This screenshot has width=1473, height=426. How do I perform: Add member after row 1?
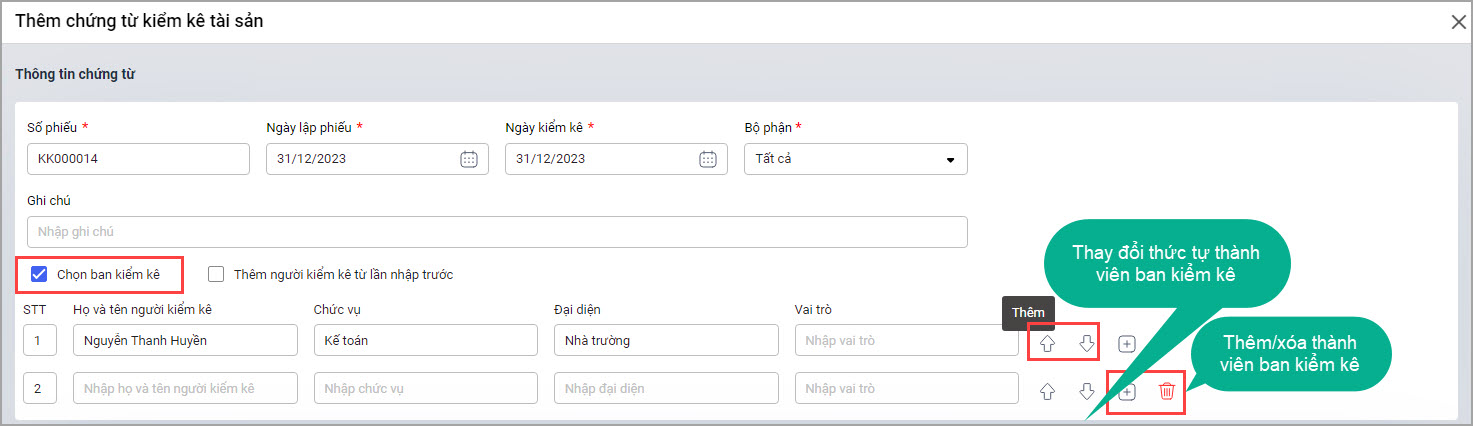(1127, 343)
